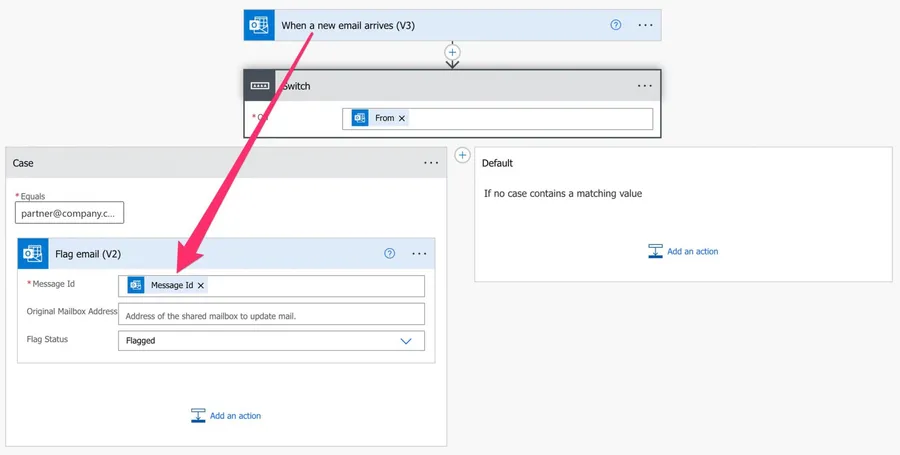Viewport: 900px width, 455px height.
Task: Collapse the Flag email (V2) header
Action: pyautogui.click(x=200, y=254)
